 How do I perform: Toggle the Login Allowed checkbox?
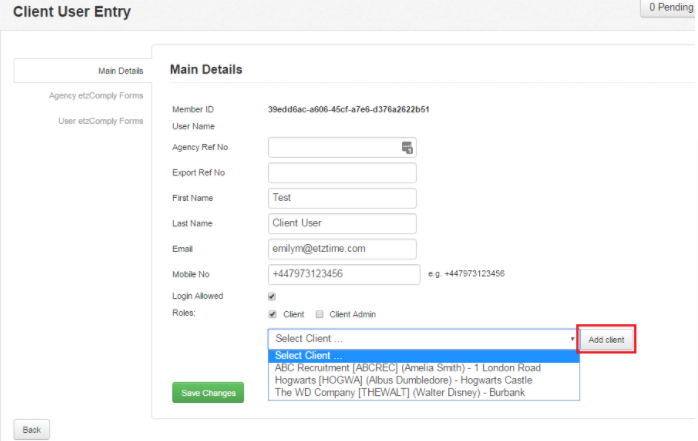272,296
